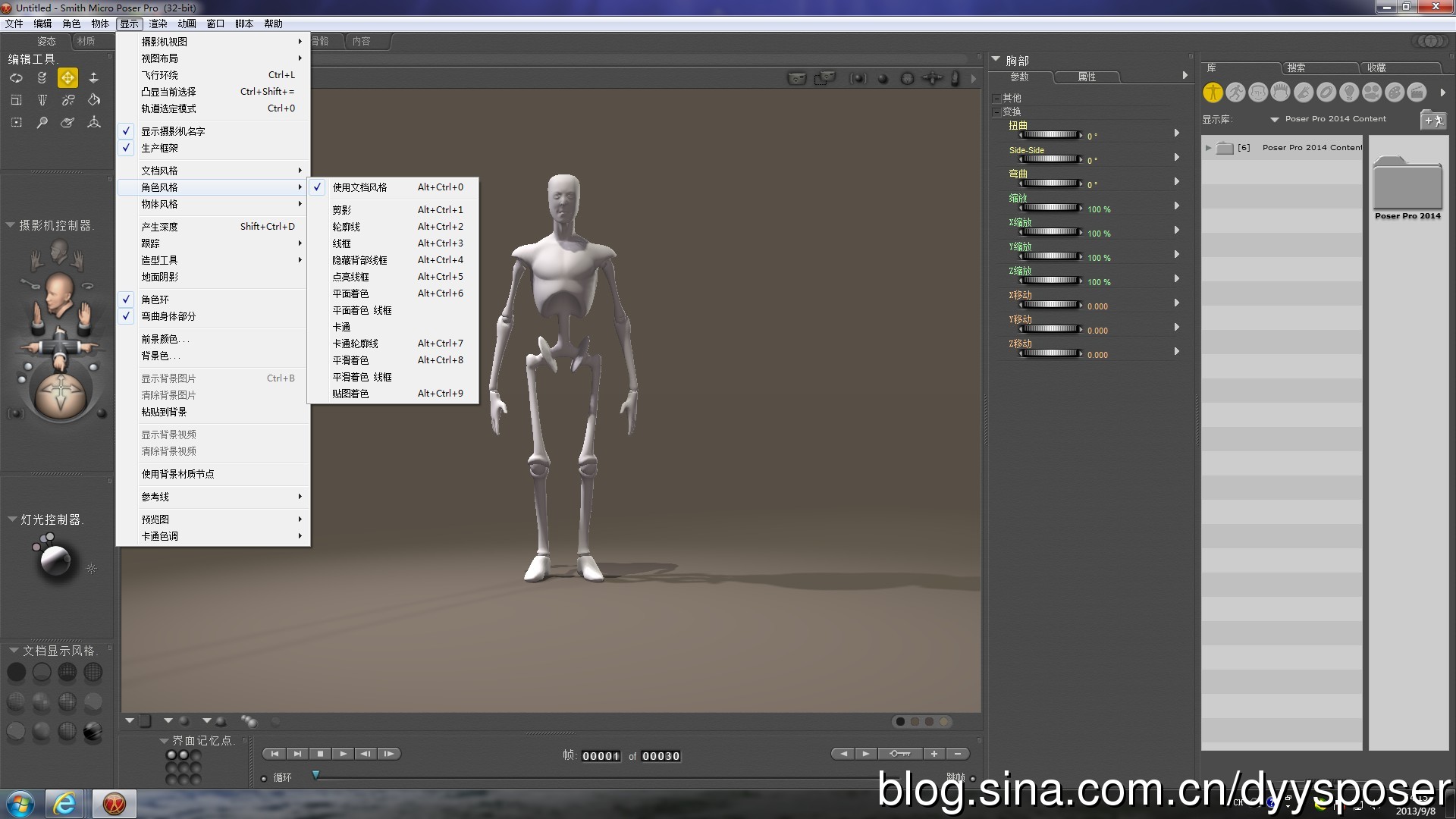Viewport: 1456px width, 819px height.
Task: Disable 弯曲身体部分 option
Action: [169, 316]
